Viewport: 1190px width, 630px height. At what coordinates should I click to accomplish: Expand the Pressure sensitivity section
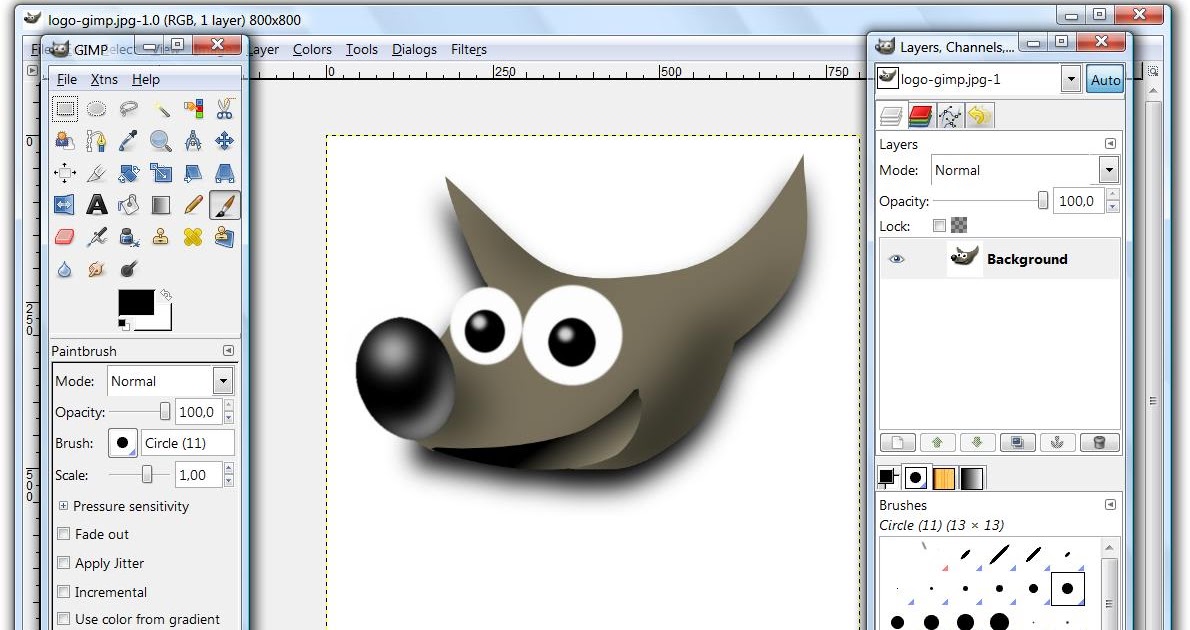(x=64, y=506)
